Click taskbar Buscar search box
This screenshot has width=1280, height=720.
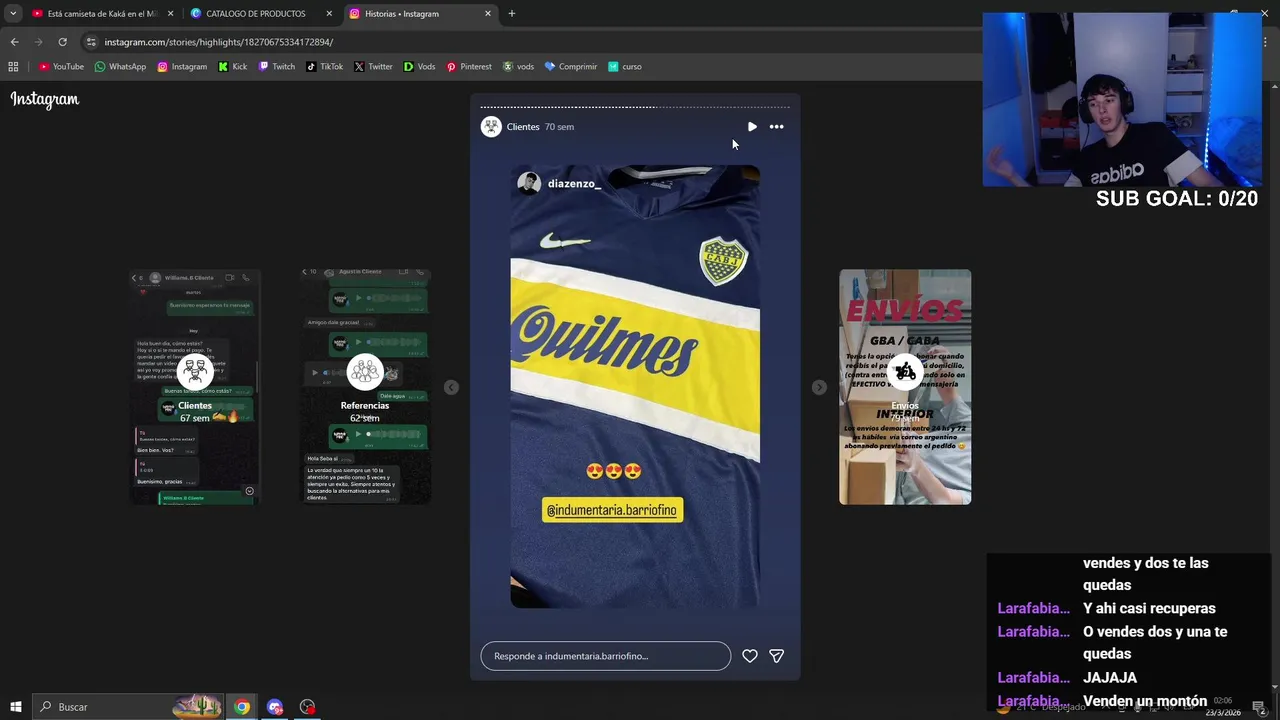pos(128,707)
